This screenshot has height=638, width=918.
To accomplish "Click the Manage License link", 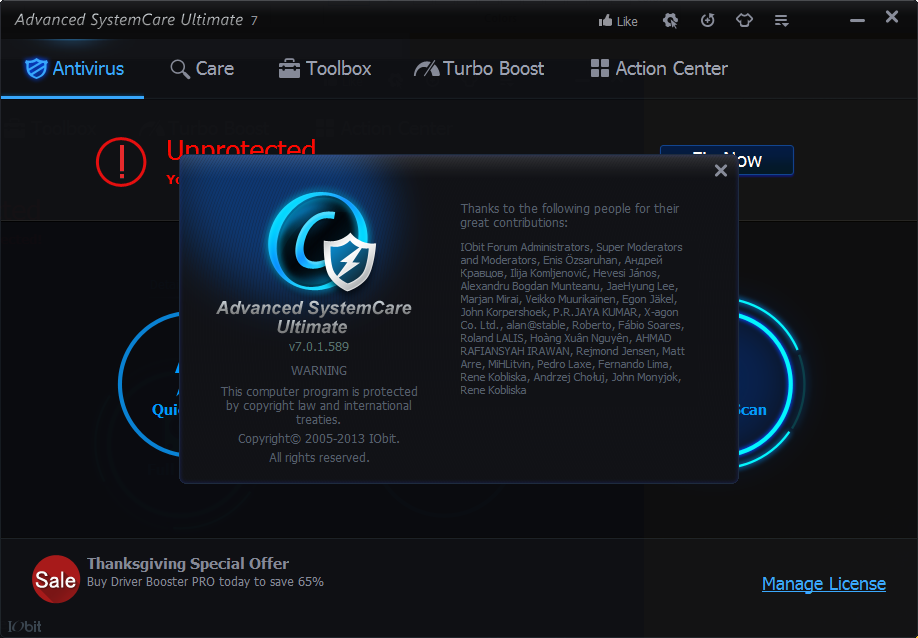I will [824, 584].
